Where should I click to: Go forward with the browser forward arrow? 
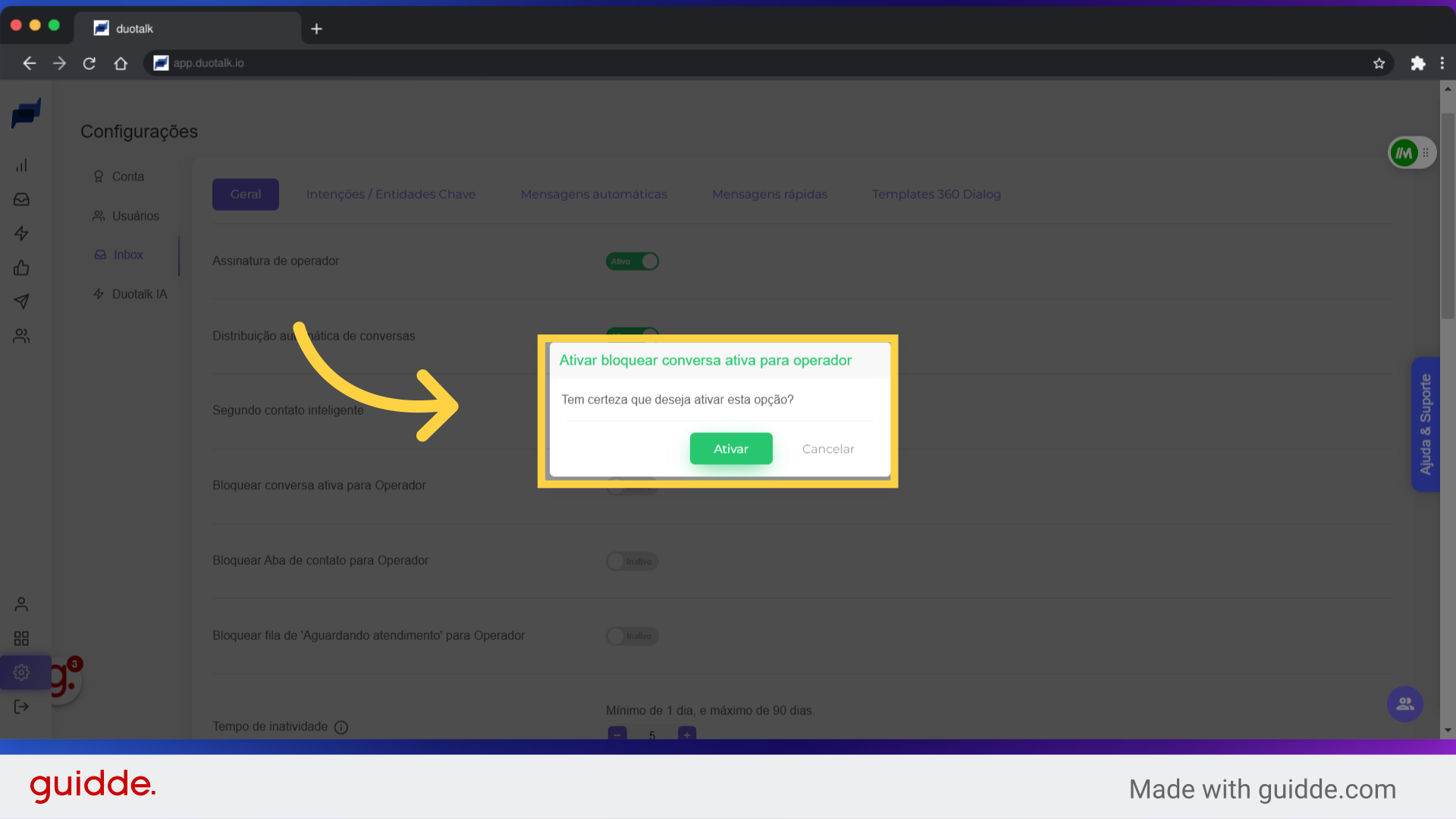(x=59, y=64)
